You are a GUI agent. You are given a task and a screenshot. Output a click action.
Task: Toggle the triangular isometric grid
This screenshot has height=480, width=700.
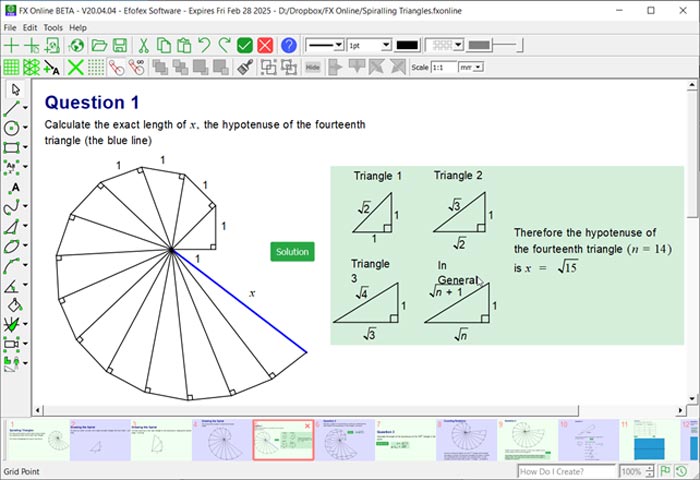coord(31,67)
